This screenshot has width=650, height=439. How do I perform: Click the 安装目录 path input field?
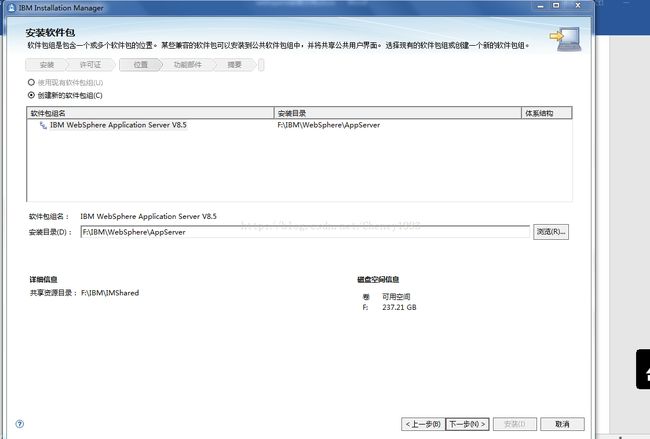coord(305,232)
